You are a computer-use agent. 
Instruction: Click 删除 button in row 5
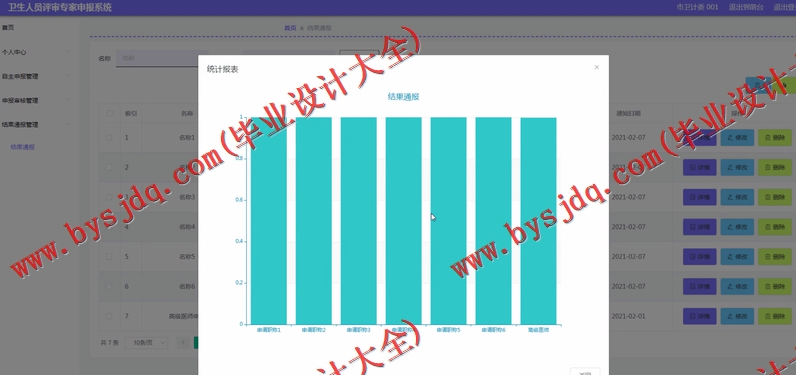pyautogui.click(x=775, y=257)
